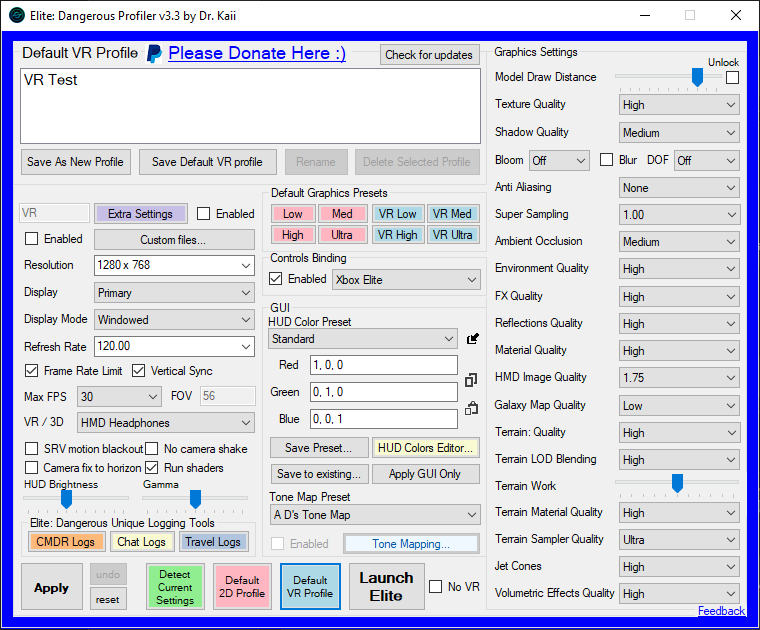This screenshot has height=630, width=760.
Task: Click the Model Draw Distance slider handle
Action: point(697,77)
